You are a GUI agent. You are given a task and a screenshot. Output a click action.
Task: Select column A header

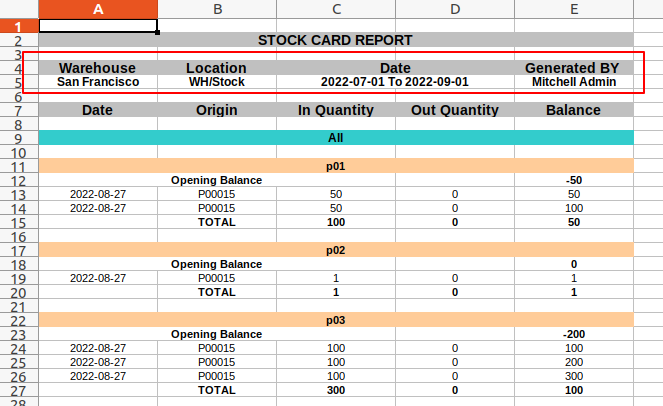[x=98, y=9]
